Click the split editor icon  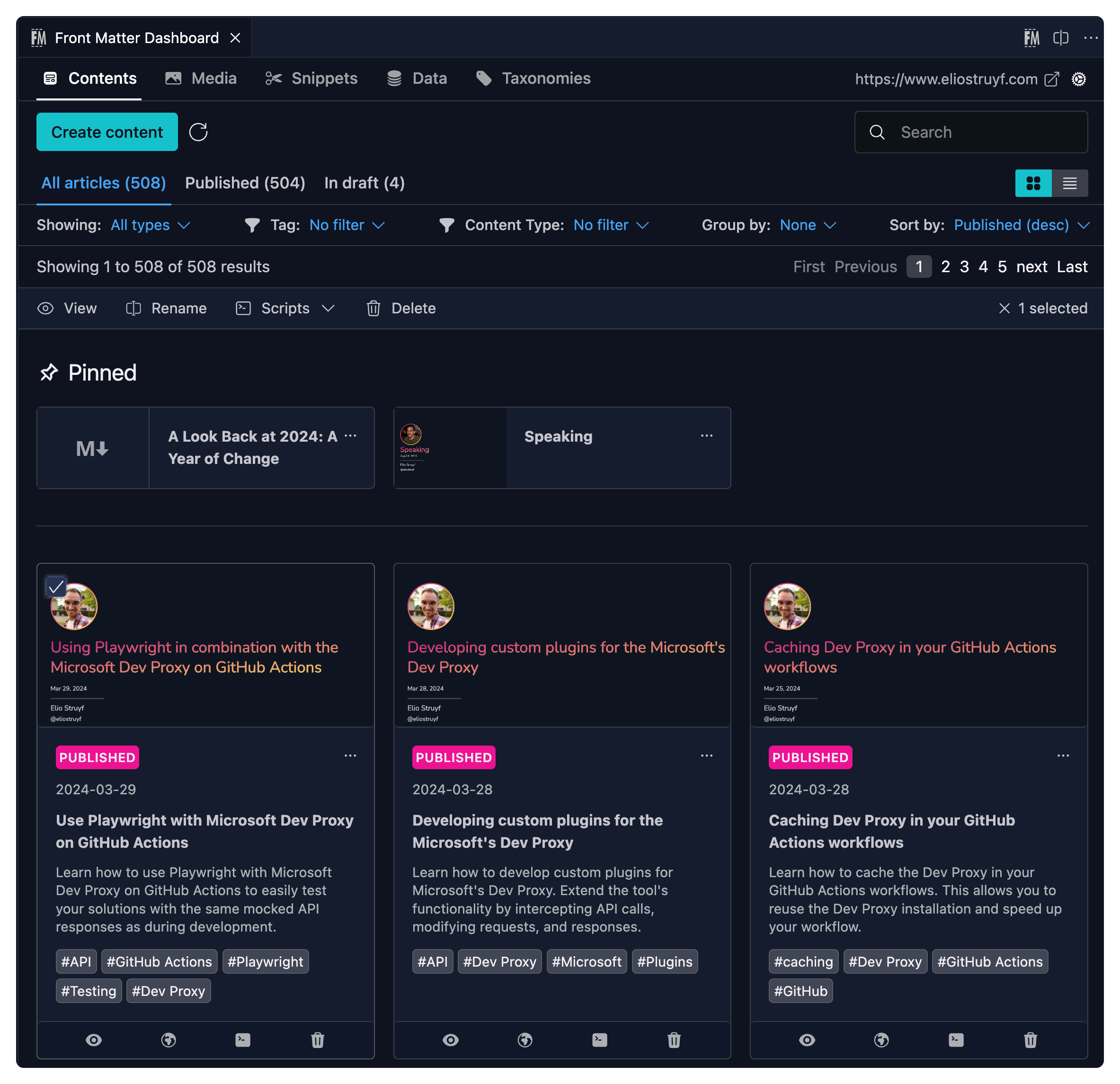(1060, 38)
